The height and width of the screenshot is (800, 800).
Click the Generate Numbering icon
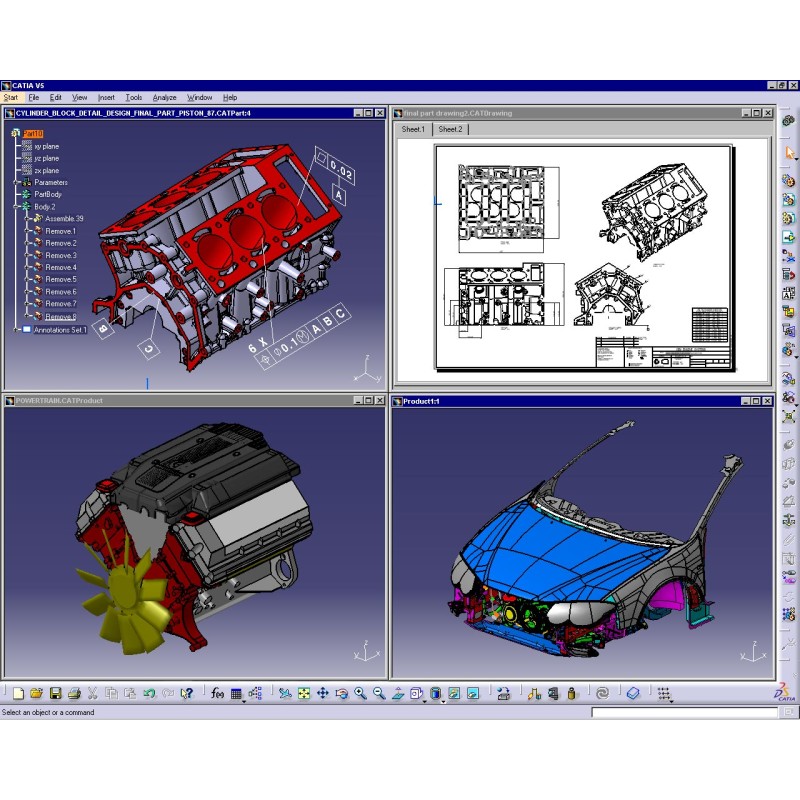(788, 293)
